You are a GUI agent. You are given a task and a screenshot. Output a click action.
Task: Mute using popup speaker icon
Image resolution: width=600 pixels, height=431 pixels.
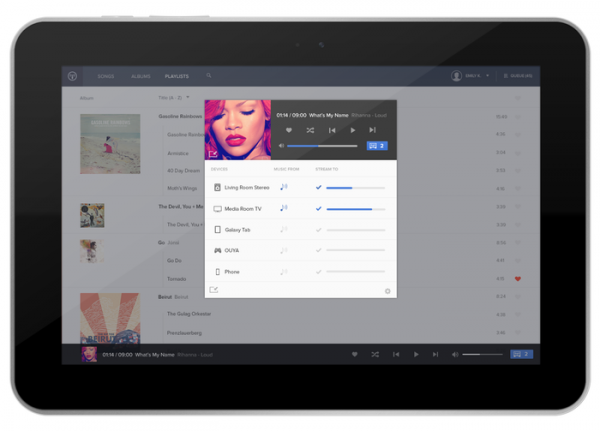point(281,146)
